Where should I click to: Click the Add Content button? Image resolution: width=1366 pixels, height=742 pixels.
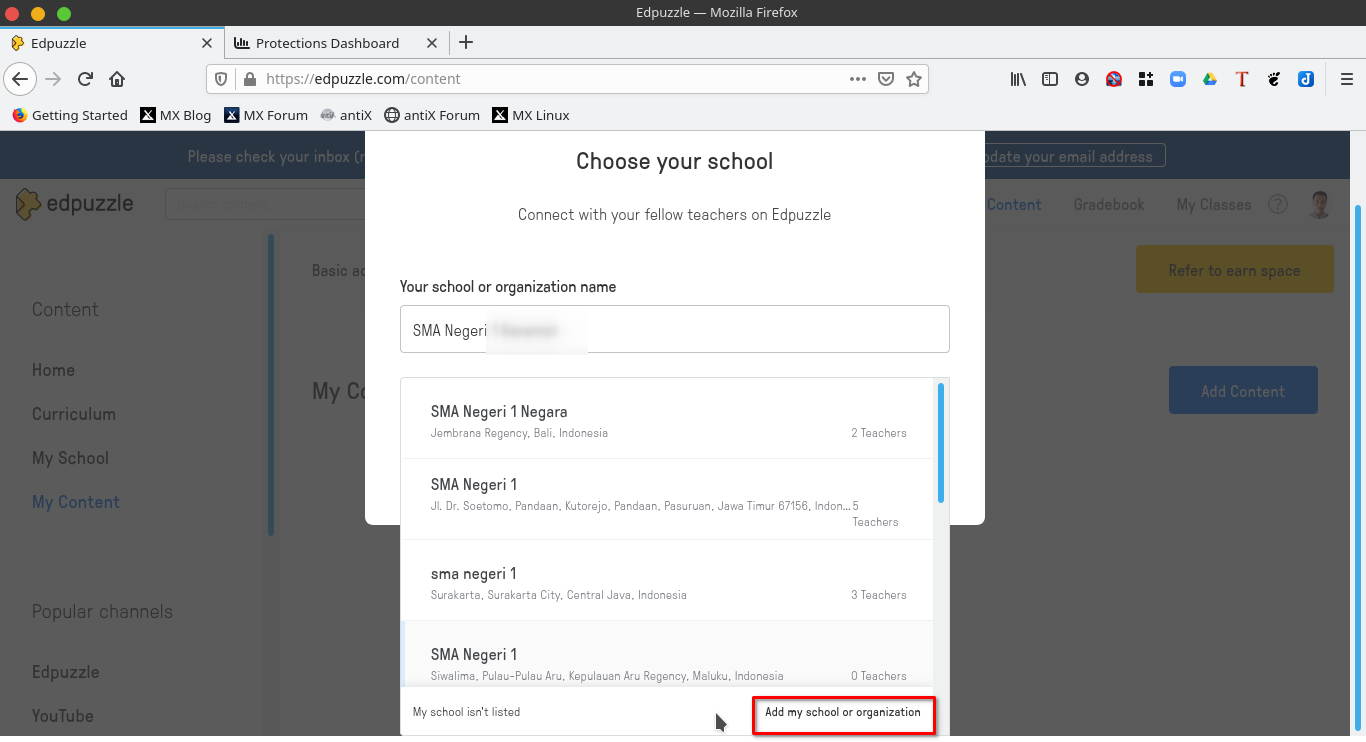tap(1243, 391)
